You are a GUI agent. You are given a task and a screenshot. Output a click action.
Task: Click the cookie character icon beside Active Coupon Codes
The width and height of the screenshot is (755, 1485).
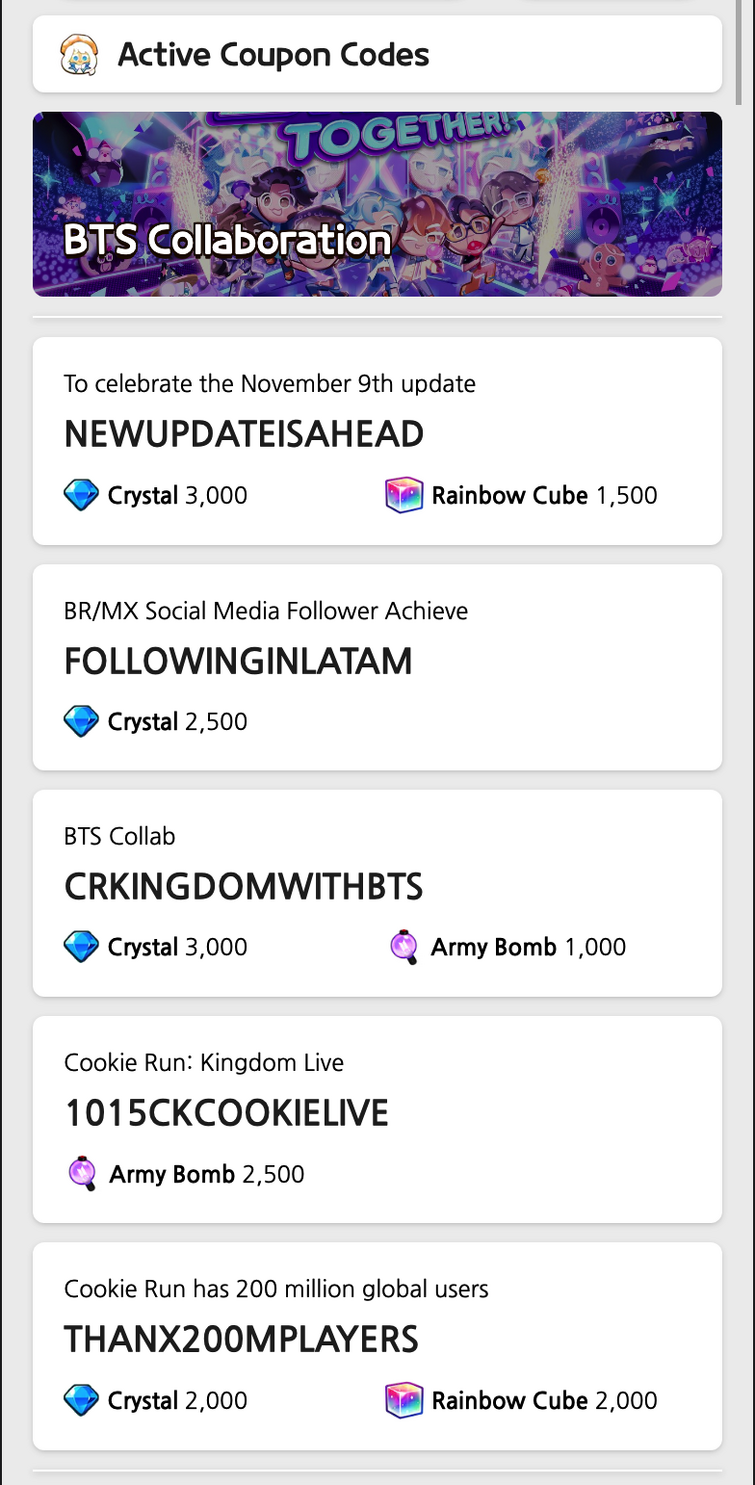pos(79,55)
